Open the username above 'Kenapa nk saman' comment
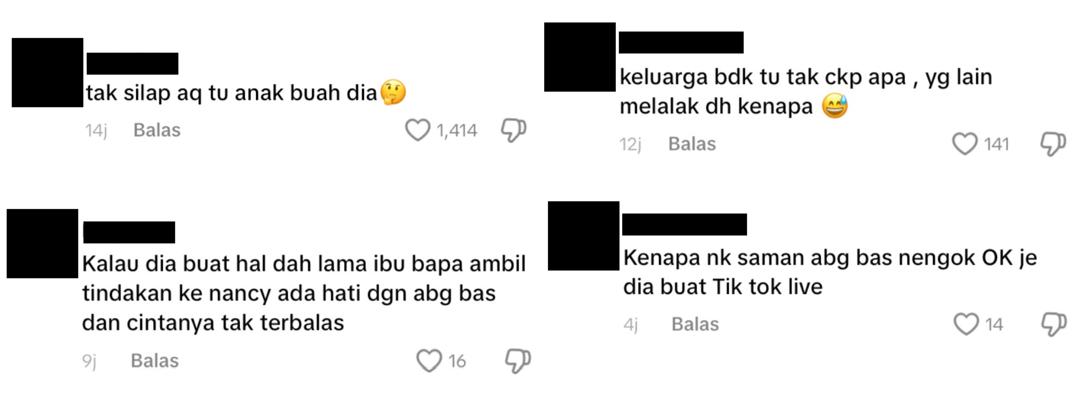Screen dimensions: 1080x404 685,224
